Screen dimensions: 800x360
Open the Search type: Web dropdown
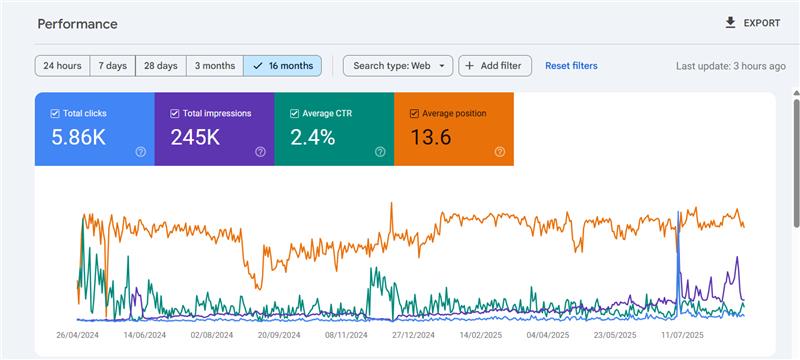(397, 66)
